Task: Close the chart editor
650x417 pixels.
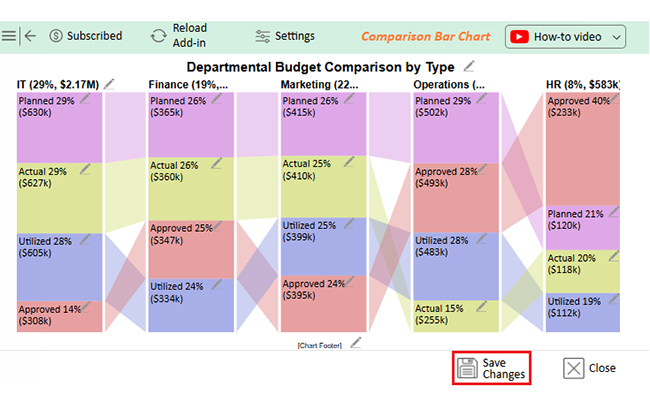Action: point(589,368)
